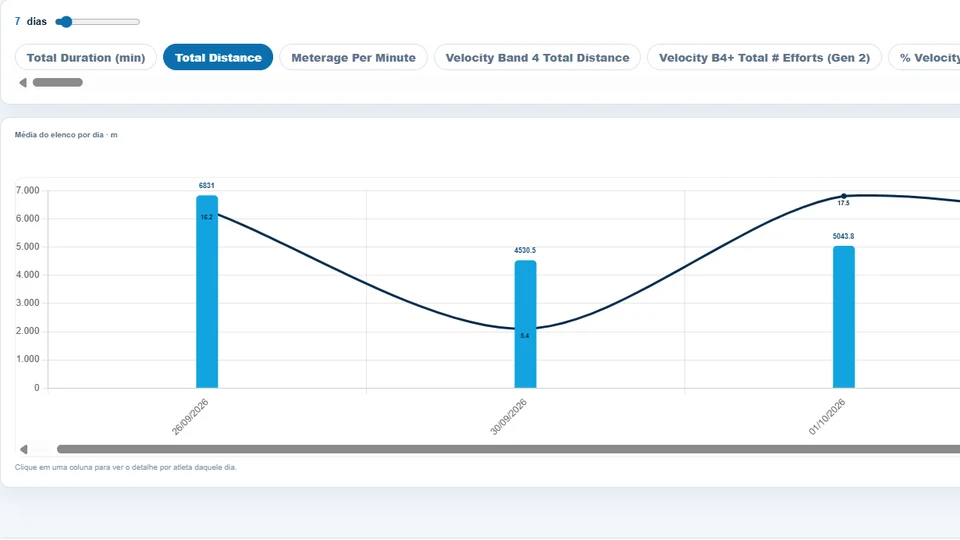
Task: Click the y-axis label 4.000
Action: pyautogui.click(x=28, y=275)
